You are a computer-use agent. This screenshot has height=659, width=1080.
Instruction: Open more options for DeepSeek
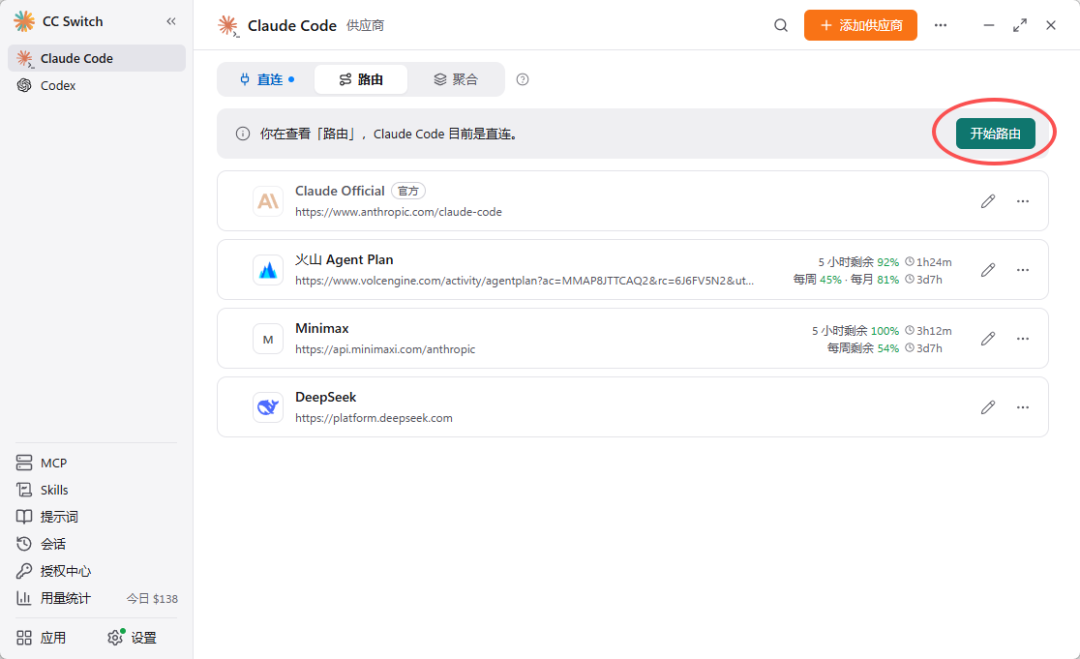point(1023,408)
